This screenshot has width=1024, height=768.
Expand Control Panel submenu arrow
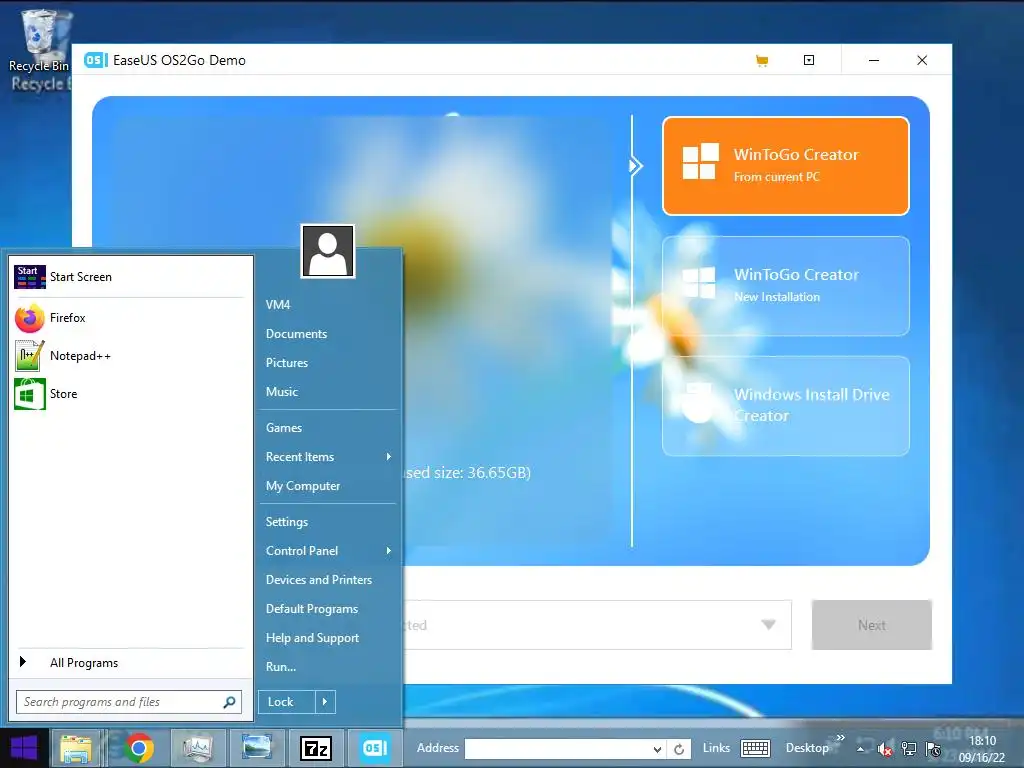pyautogui.click(x=389, y=551)
